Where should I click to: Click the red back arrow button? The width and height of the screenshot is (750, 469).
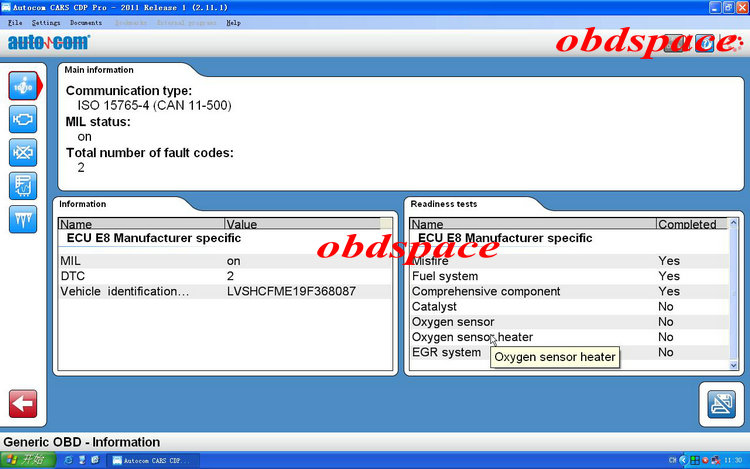[23, 404]
